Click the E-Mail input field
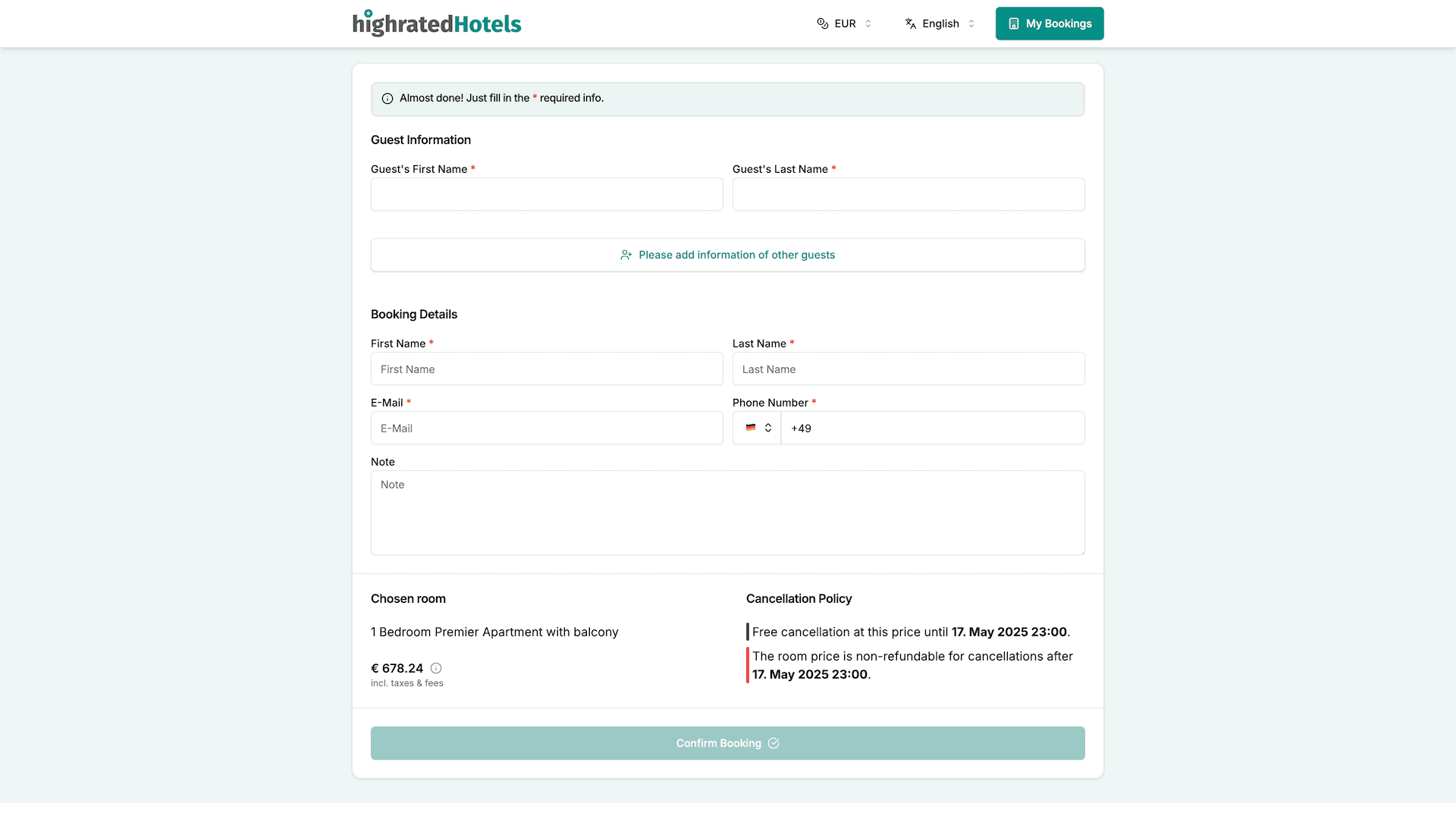Screen dimensions: 1456x819 click(x=547, y=428)
